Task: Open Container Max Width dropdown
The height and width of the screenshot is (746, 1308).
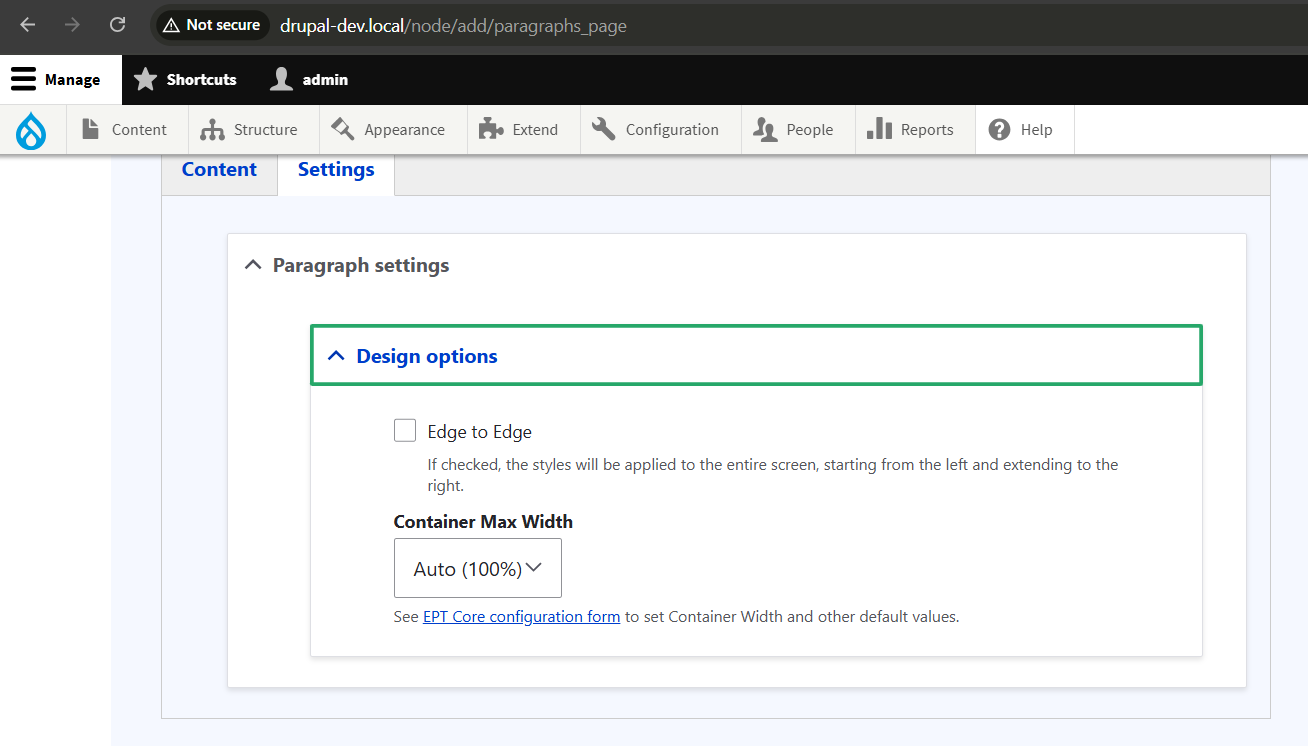Action: click(x=478, y=568)
